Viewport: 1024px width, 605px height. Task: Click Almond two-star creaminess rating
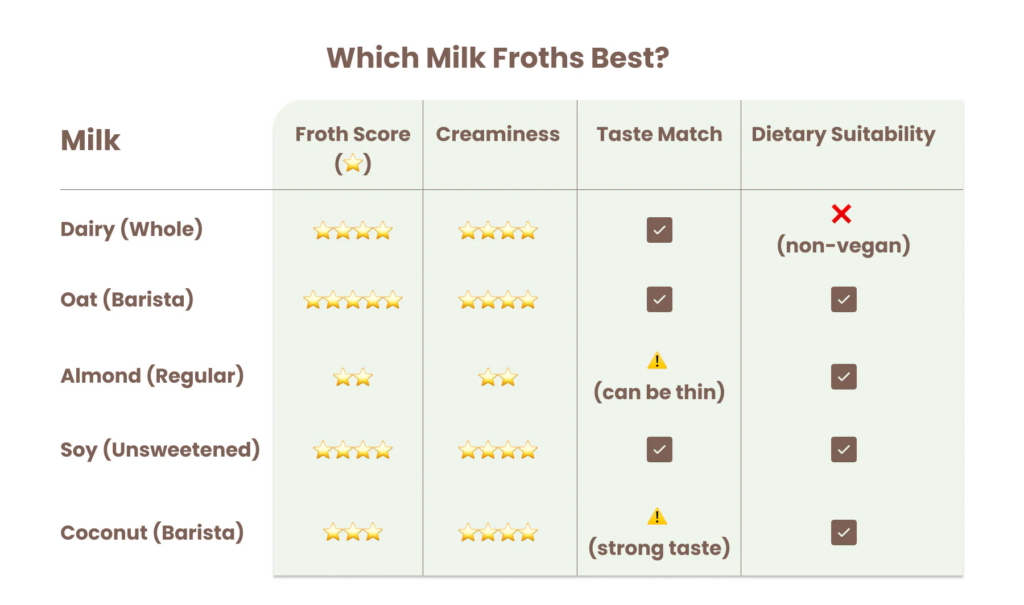498,377
